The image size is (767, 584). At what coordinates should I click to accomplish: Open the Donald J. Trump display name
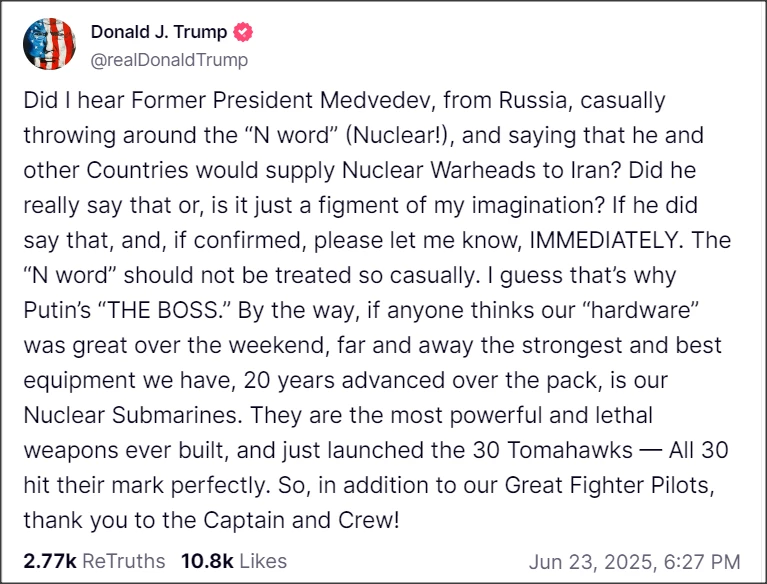tap(158, 32)
